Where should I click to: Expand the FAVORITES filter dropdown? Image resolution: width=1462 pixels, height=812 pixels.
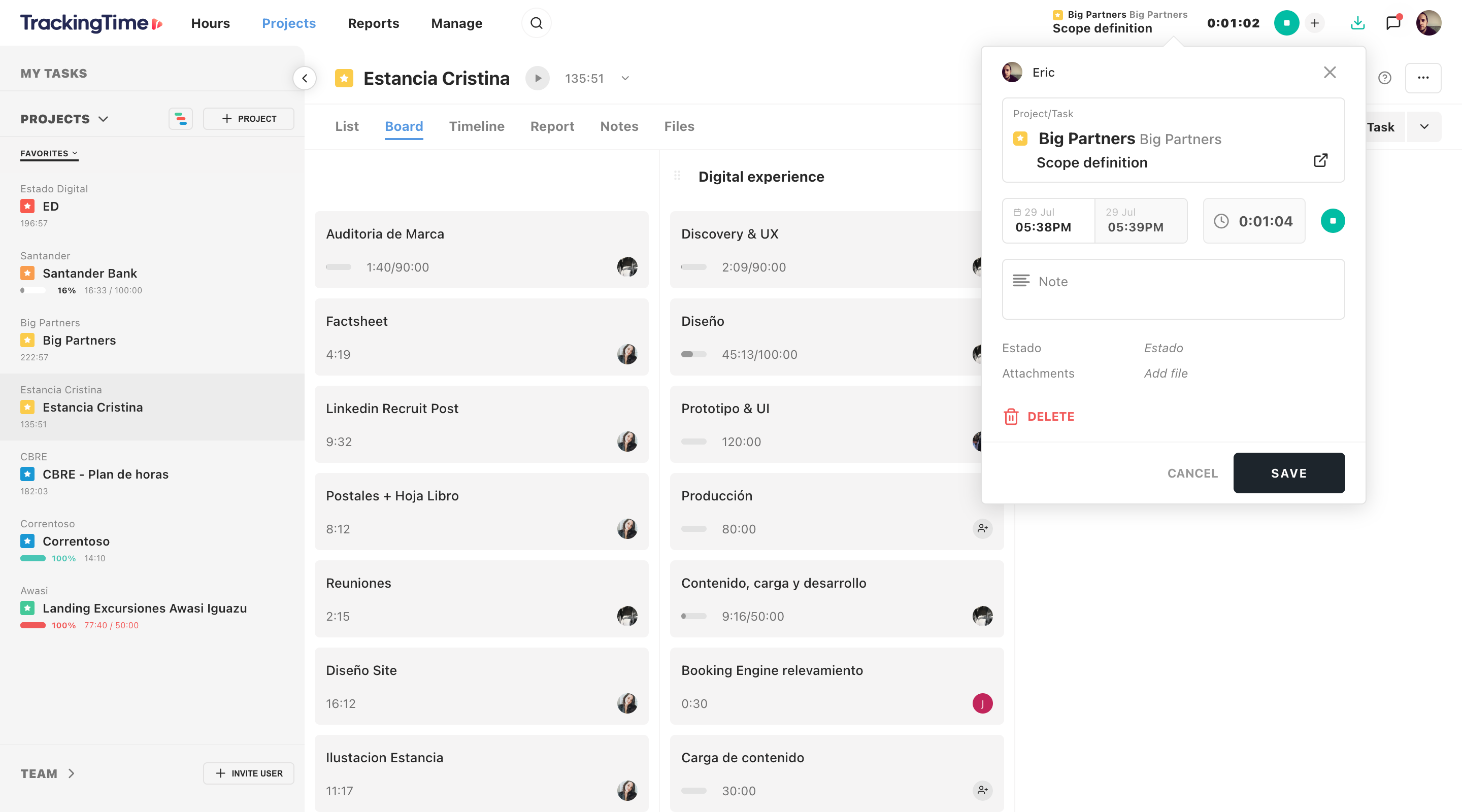[x=49, y=153]
